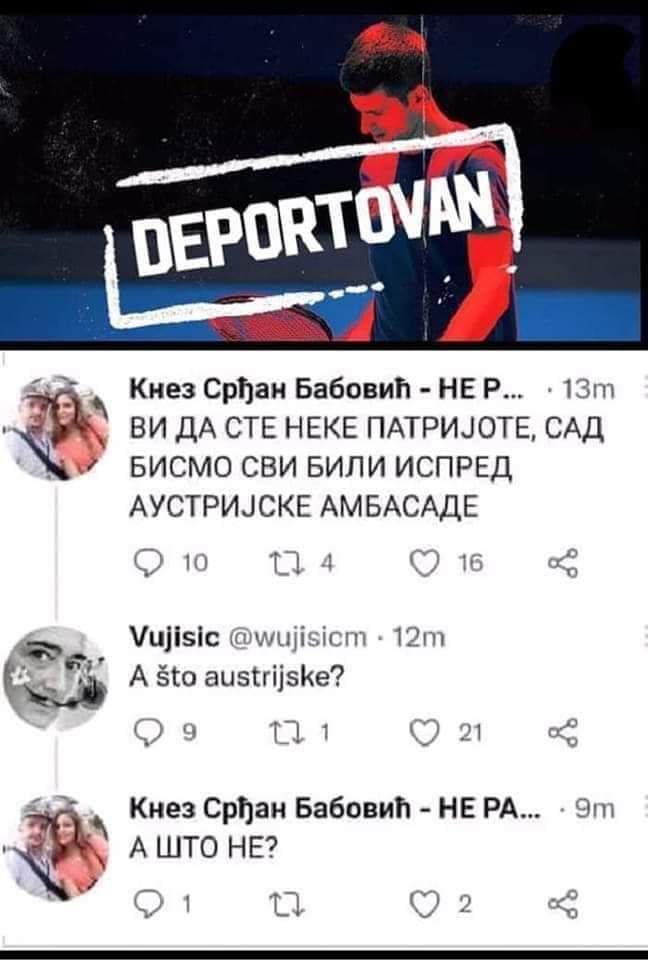
Task: Open Vujisic's display name link
Action: 175,637
